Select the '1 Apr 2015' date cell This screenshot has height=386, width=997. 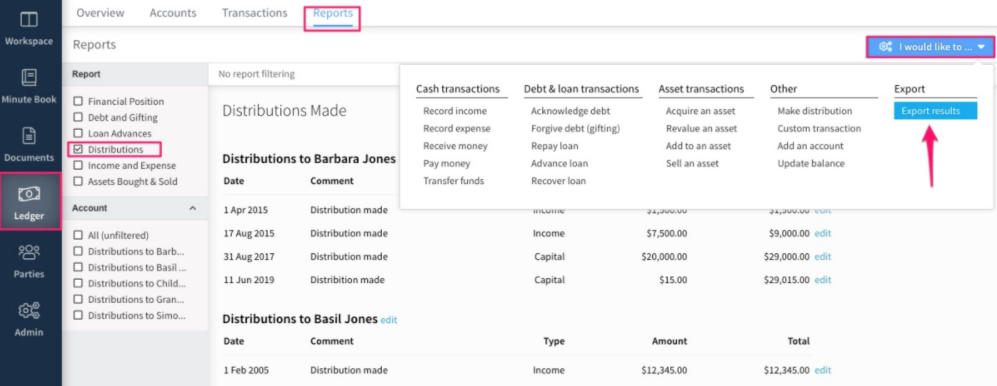click(x=245, y=210)
